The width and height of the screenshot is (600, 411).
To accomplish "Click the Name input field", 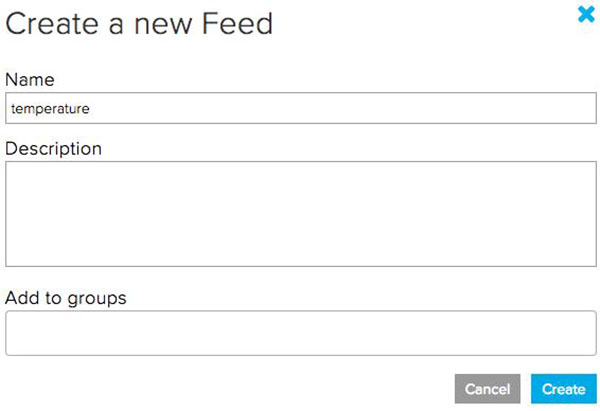I will pos(300,108).
